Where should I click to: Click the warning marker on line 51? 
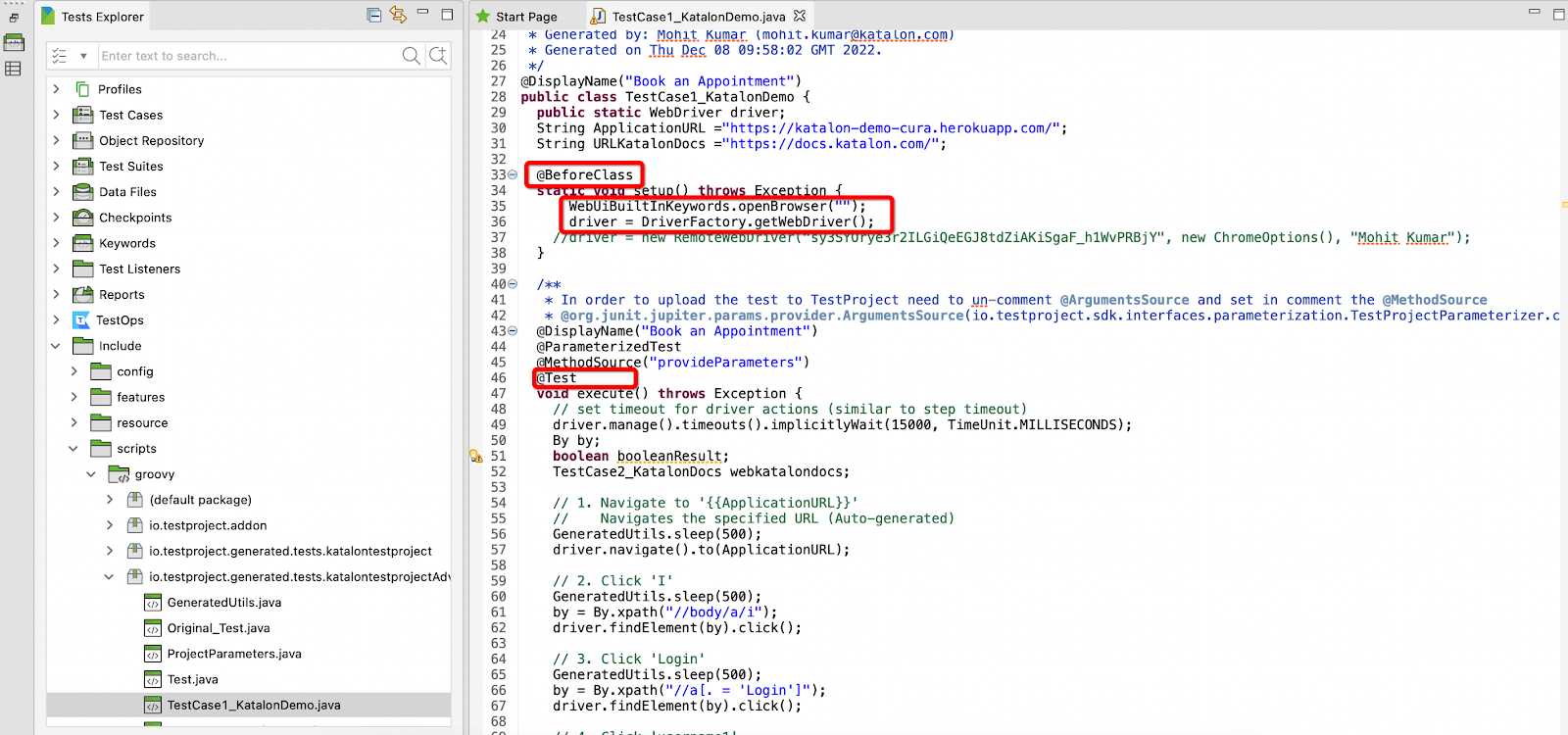pyautogui.click(x=475, y=456)
